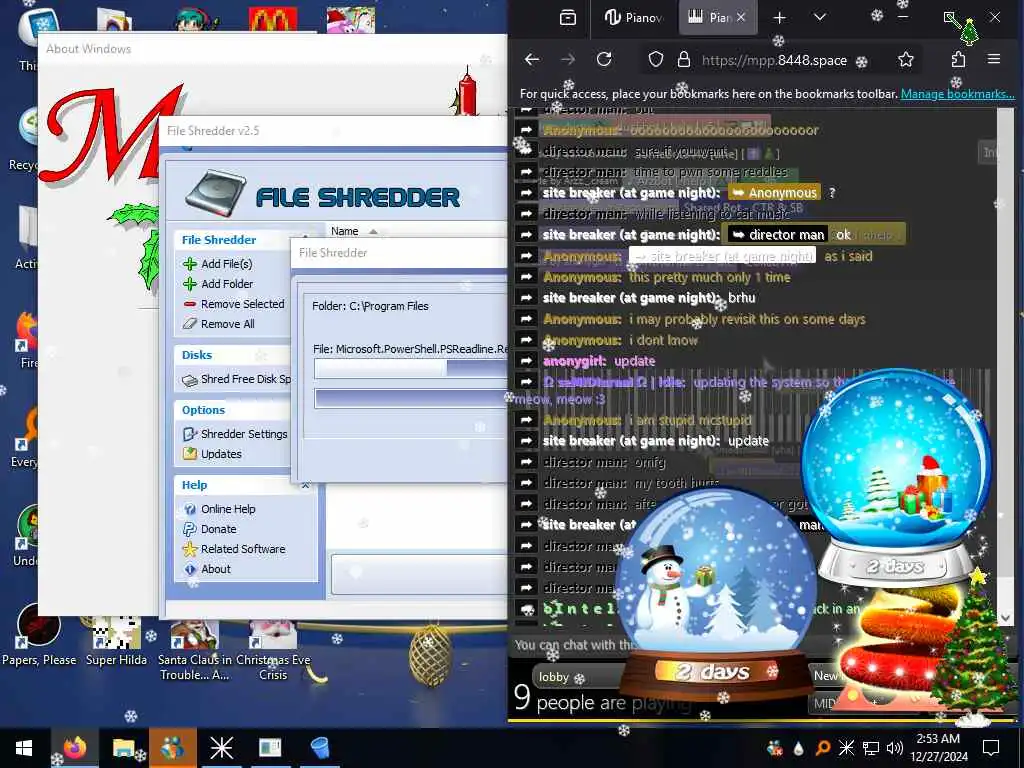Open the Firefox extensions menu
This screenshot has height=768, width=1024.
958,60
